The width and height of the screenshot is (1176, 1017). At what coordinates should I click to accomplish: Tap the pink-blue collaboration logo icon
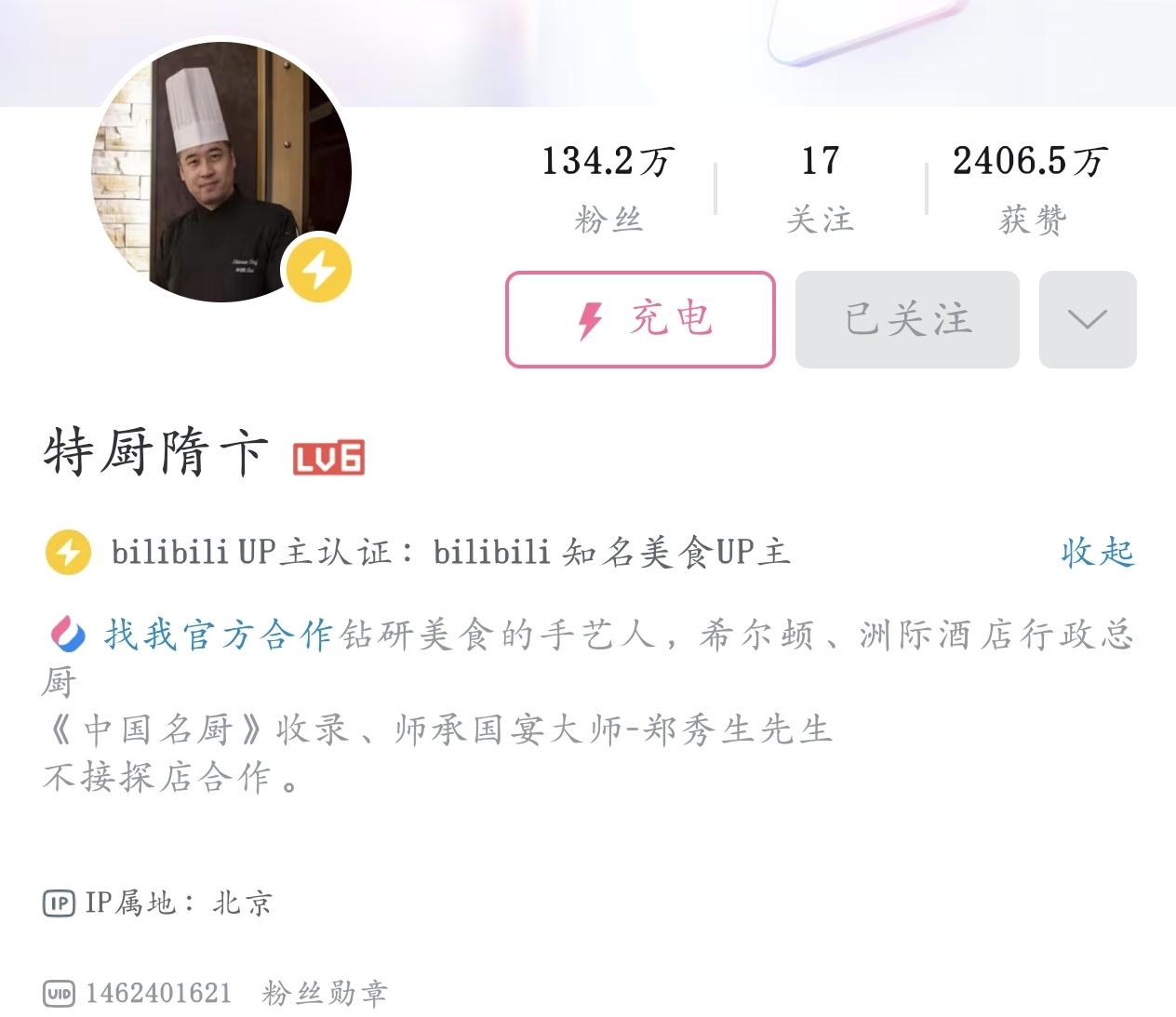pos(67,636)
